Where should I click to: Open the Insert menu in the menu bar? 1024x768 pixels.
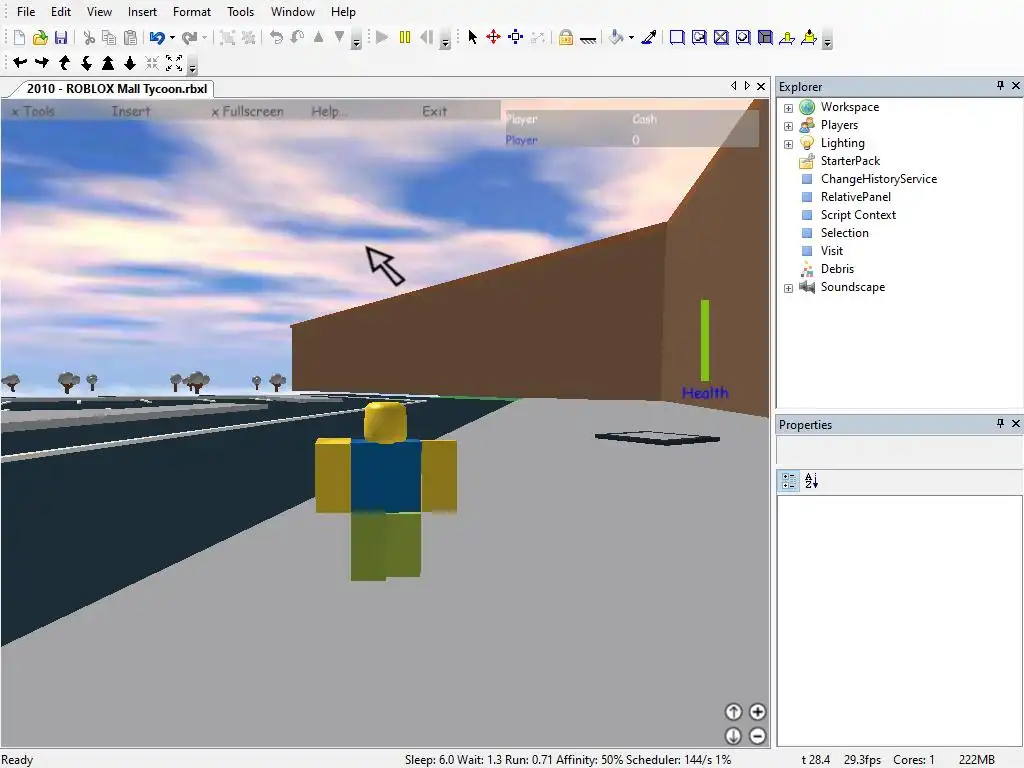coord(142,12)
